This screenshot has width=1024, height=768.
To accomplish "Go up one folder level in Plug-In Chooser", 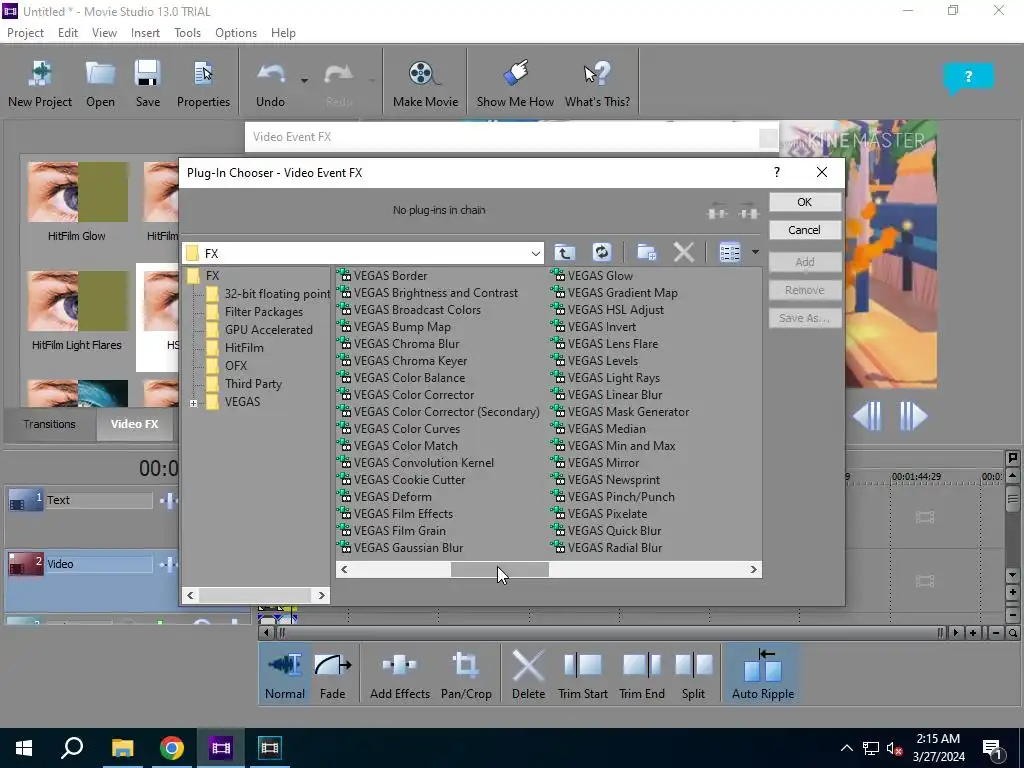I will [x=564, y=252].
